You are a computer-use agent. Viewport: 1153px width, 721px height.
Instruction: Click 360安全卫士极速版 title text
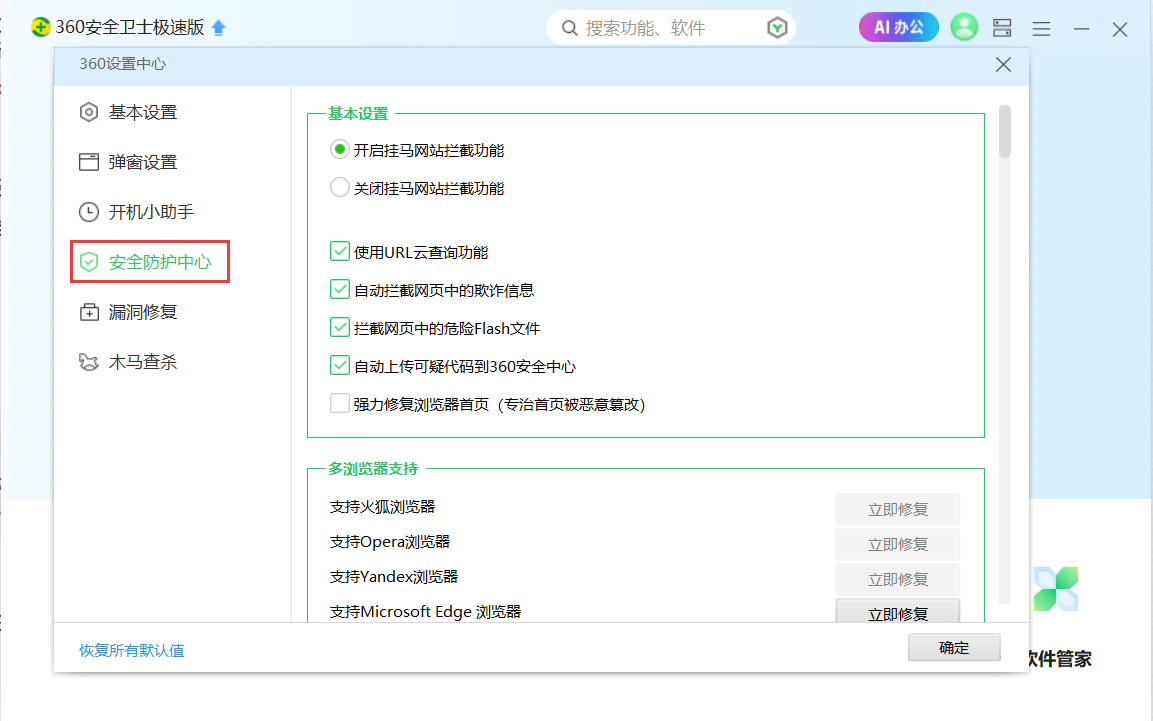click(130, 27)
